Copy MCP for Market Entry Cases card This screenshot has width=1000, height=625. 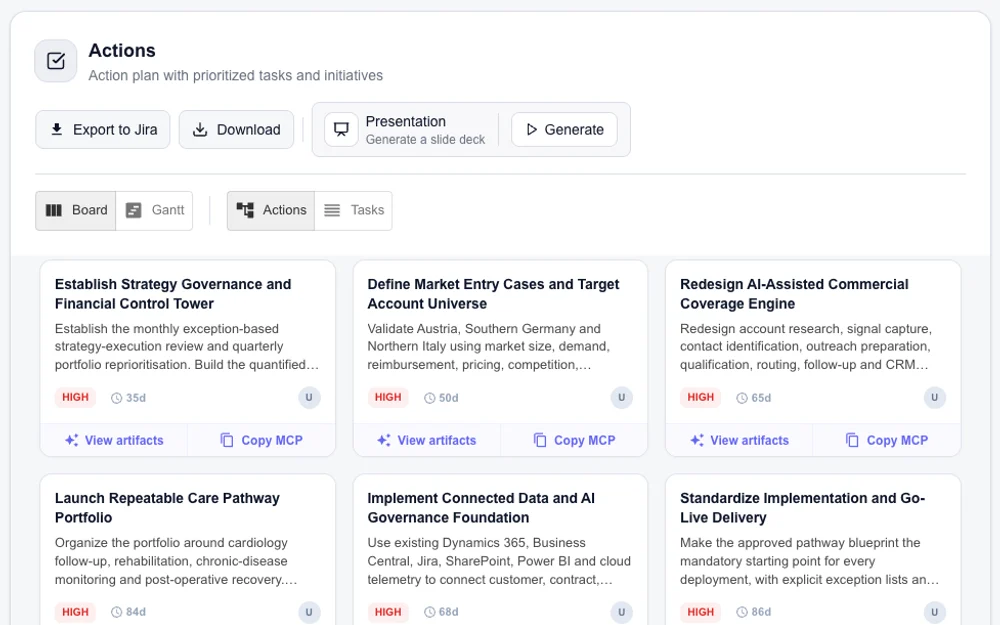point(574,440)
